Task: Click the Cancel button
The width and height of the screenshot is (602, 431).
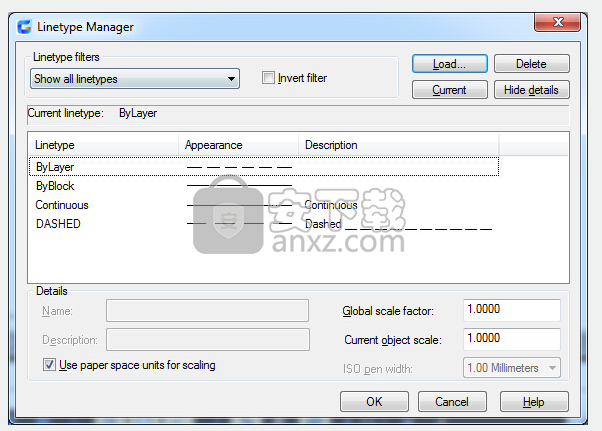Action: (452, 402)
